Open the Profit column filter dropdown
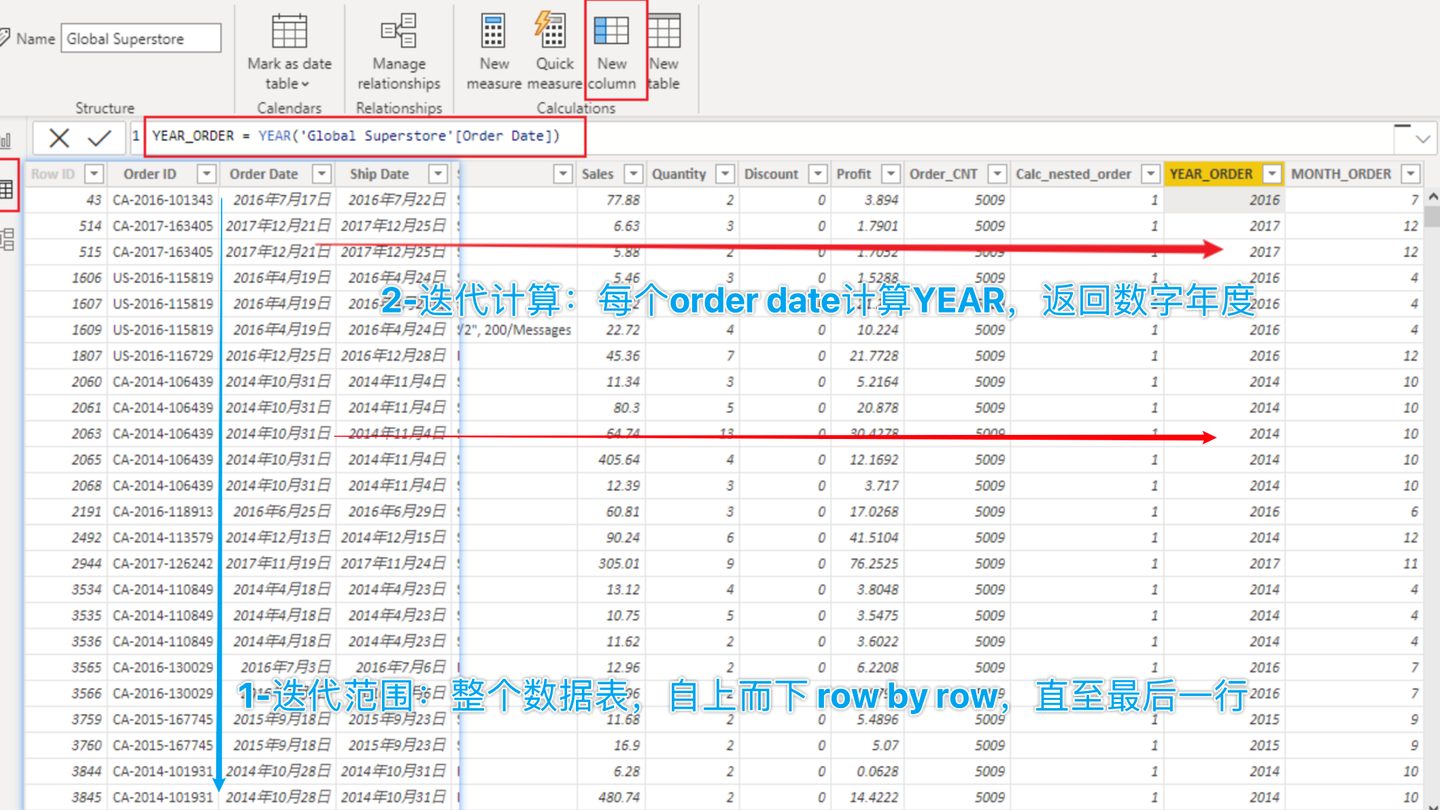Image resolution: width=1440 pixels, height=810 pixels. (x=891, y=174)
